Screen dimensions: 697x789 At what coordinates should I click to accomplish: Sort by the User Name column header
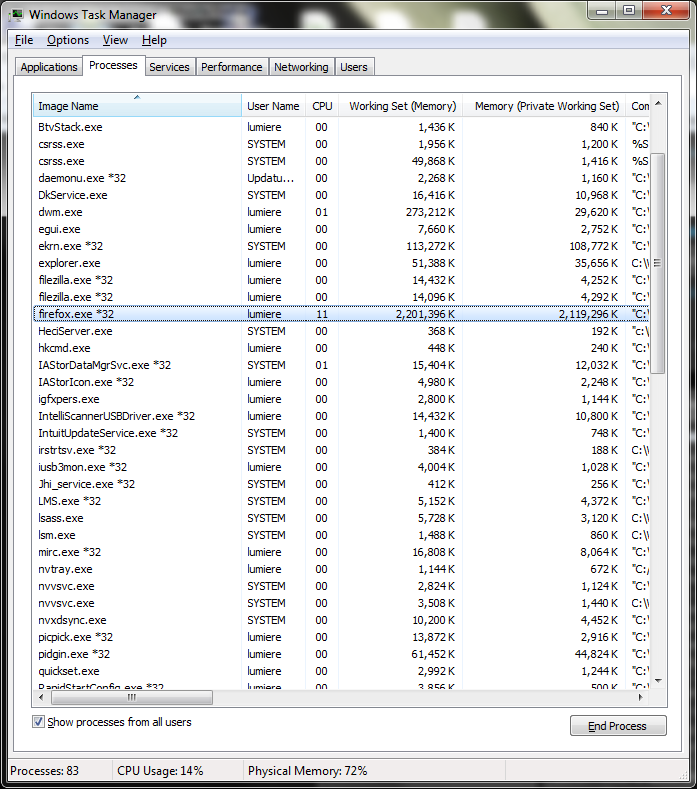pyautogui.click(x=273, y=106)
